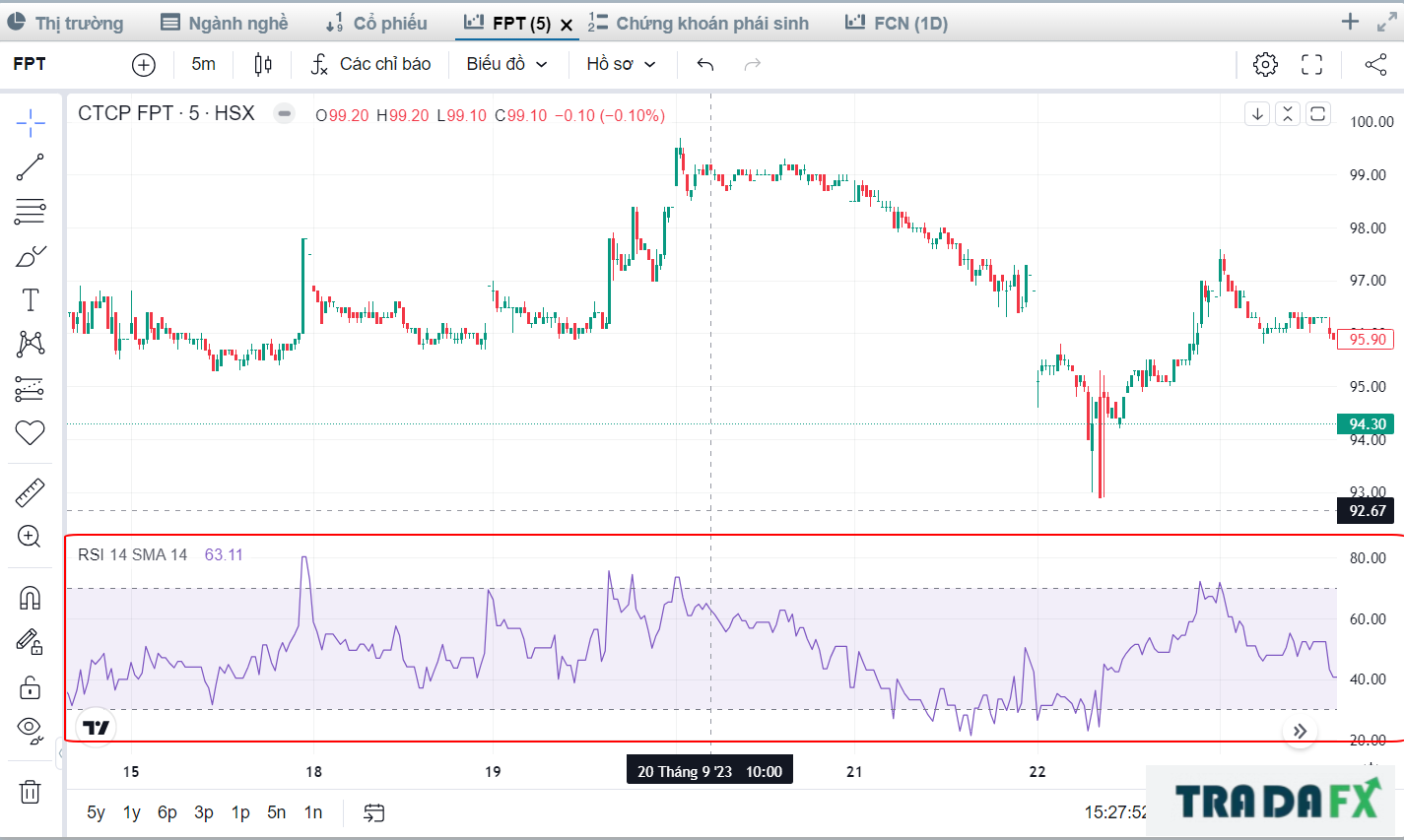Open the 5m interval selector

(x=204, y=64)
